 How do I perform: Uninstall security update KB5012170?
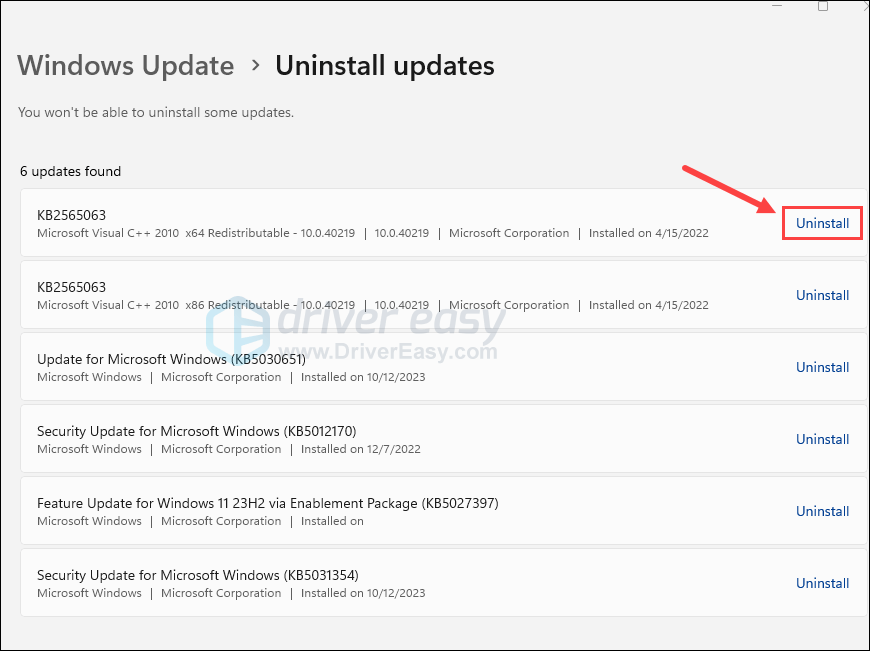[822, 439]
